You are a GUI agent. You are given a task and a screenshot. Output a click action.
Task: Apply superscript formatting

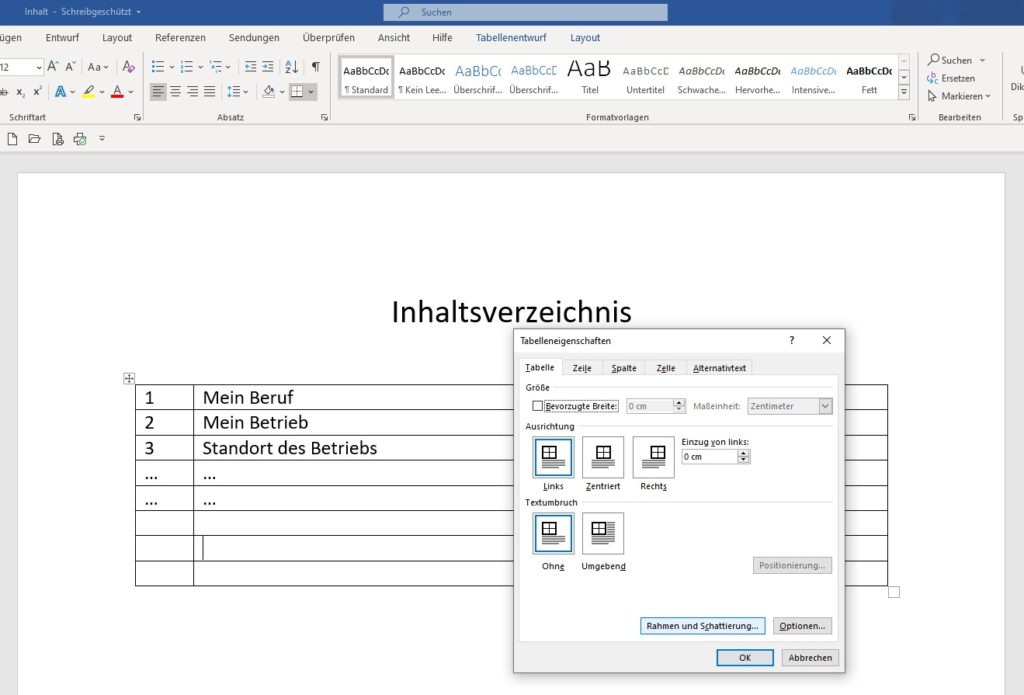pyautogui.click(x=37, y=91)
